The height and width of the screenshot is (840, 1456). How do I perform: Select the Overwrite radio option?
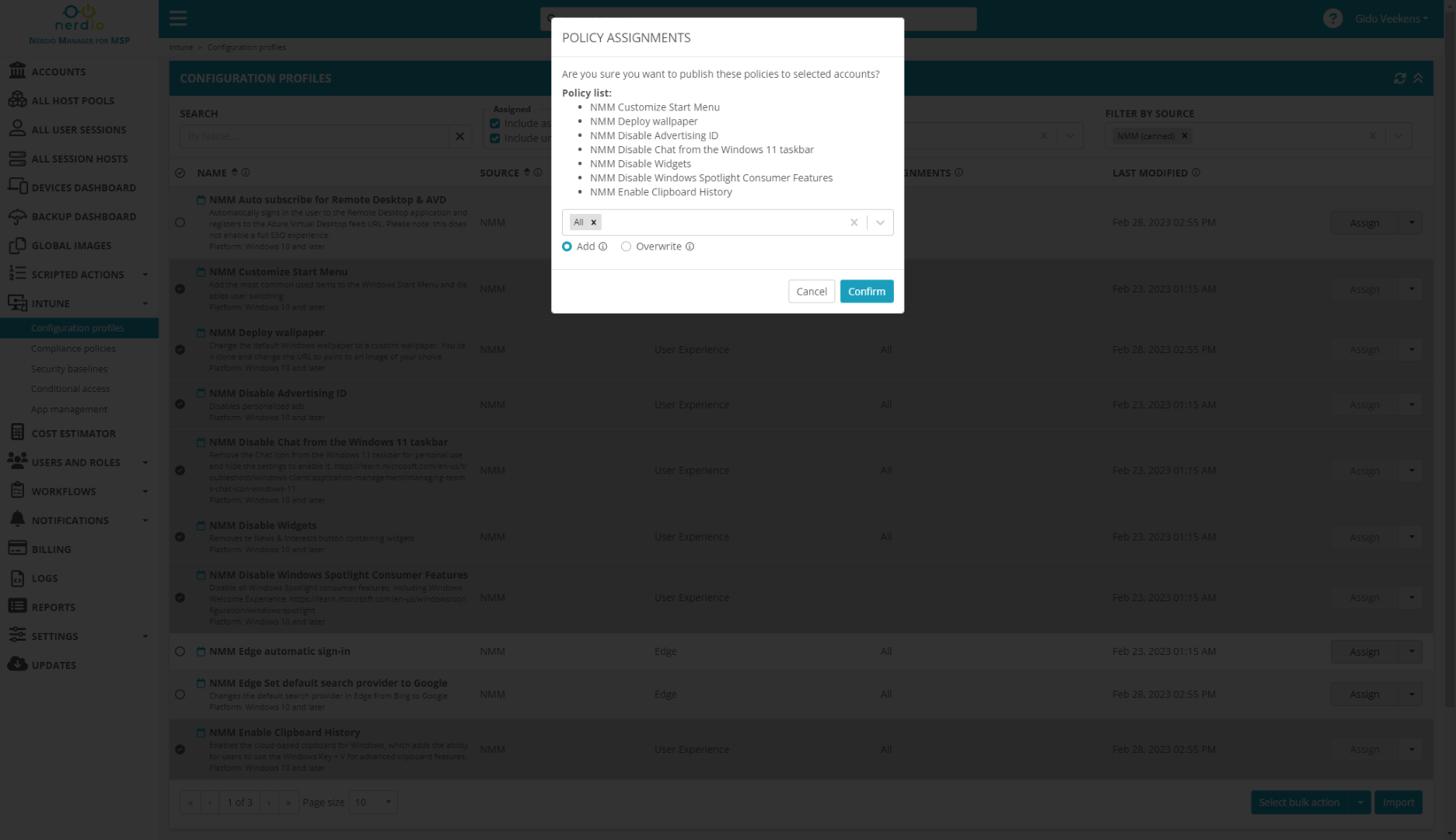click(x=626, y=247)
